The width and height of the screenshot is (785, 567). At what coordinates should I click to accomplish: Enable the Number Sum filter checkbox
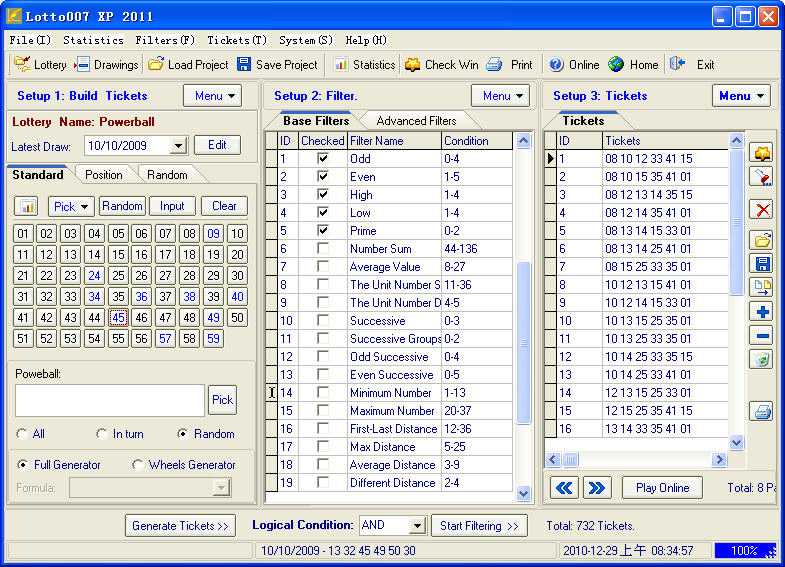coord(322,249)
